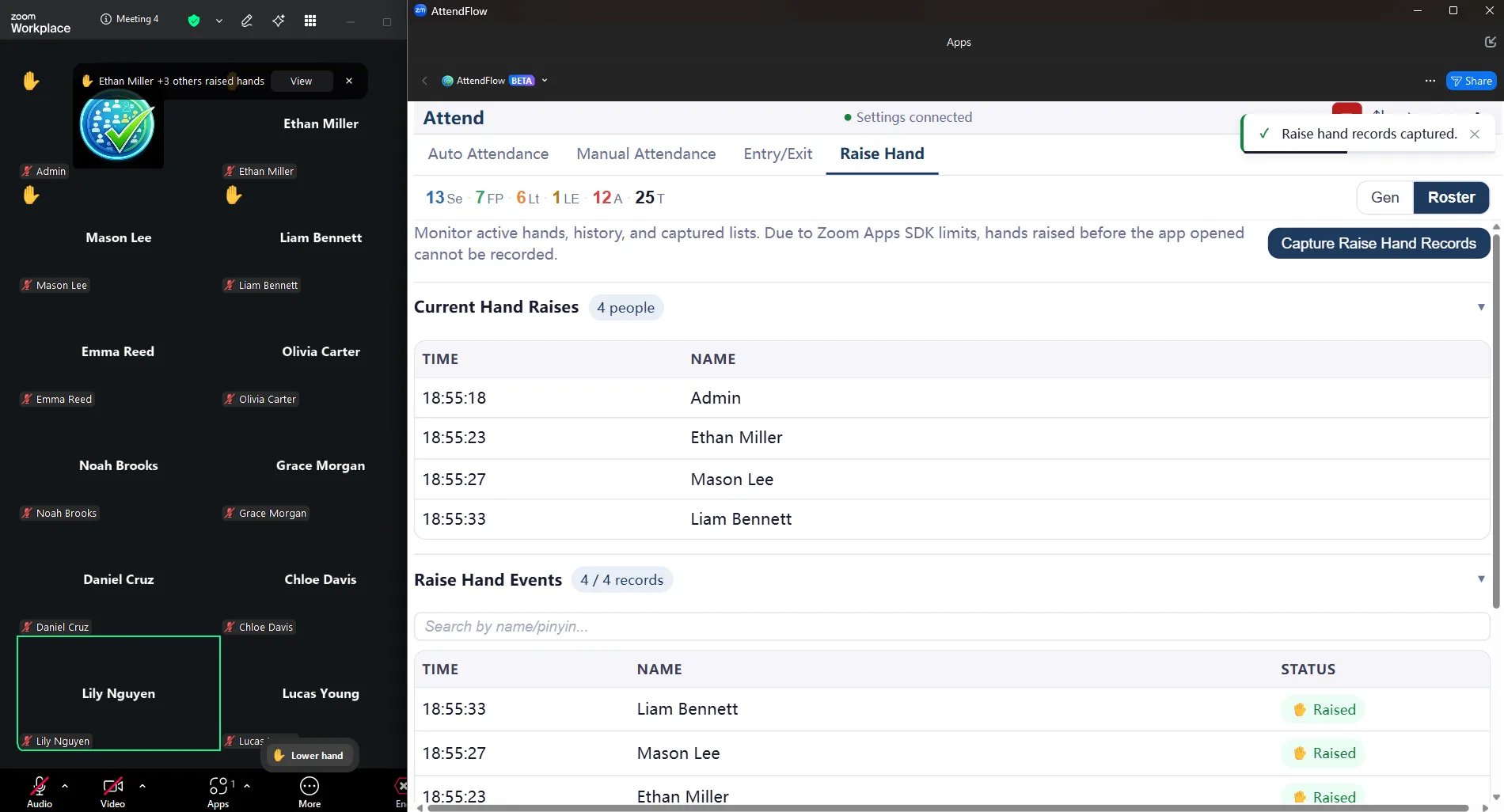This screenshot has width=1504, height=812.
Task: Click Raised status for Mason Lee event
Action: tap(1324, 753)
